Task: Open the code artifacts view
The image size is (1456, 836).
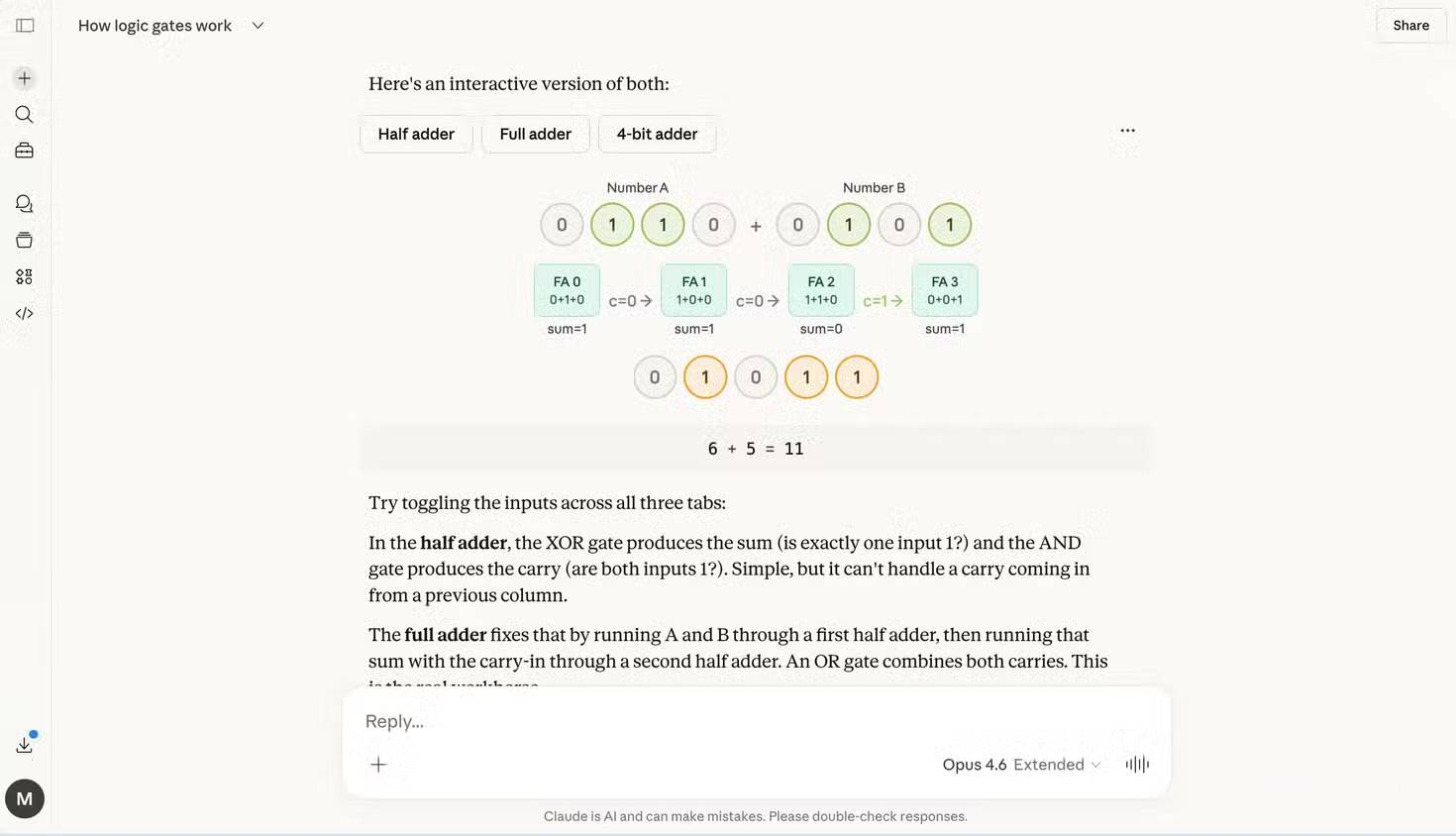Action: [24, 313]
